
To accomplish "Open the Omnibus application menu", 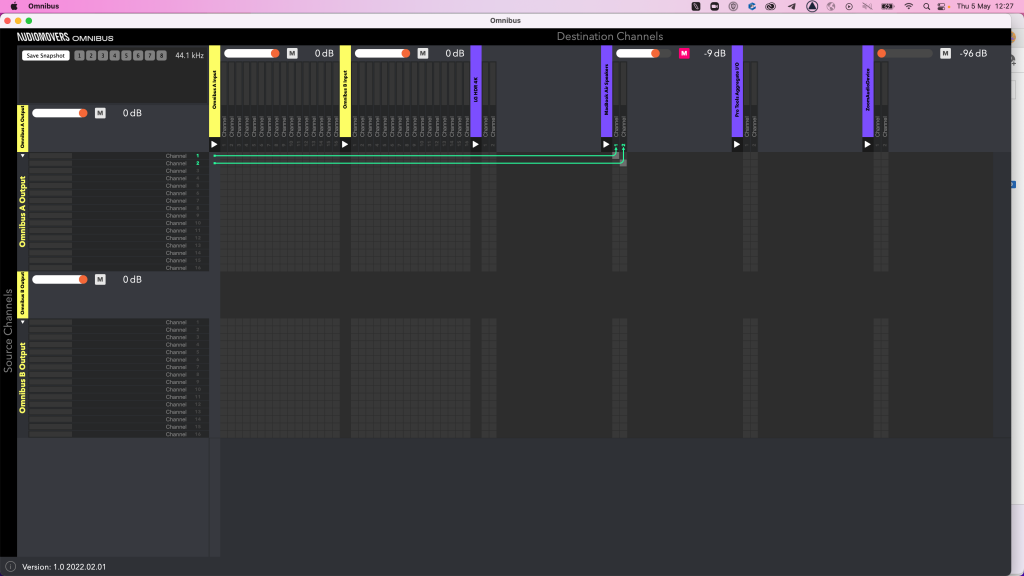I will point(44,7).
